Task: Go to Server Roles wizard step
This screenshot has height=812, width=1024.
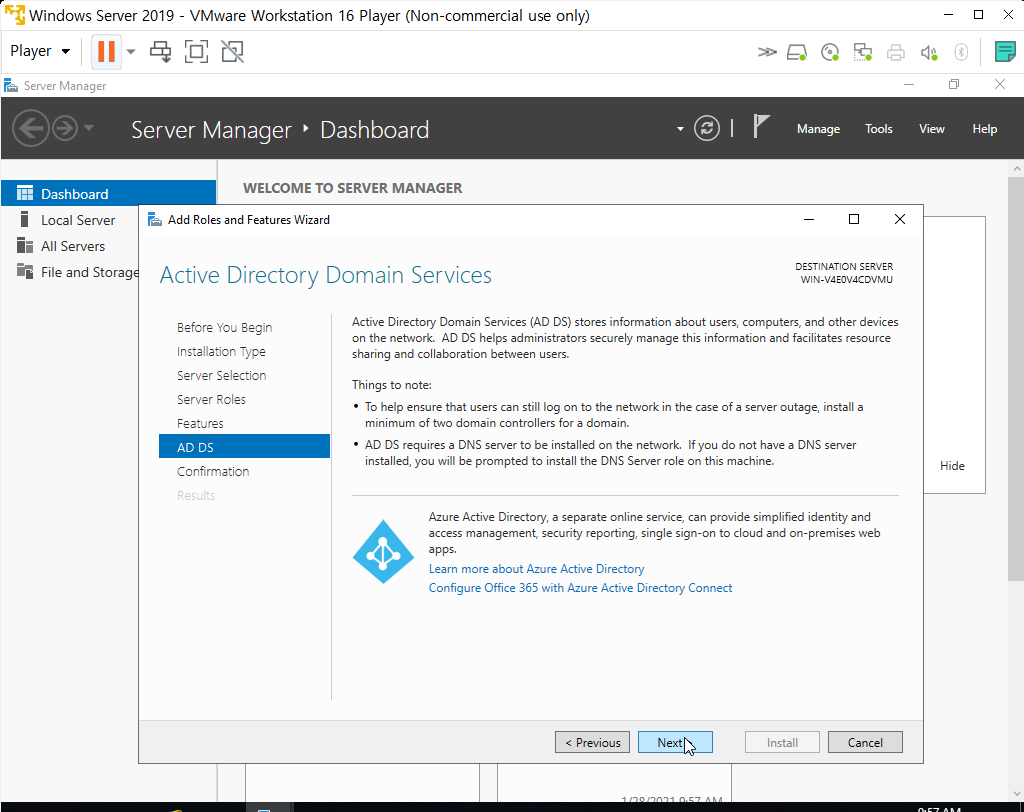Action: tap(211, 399)
